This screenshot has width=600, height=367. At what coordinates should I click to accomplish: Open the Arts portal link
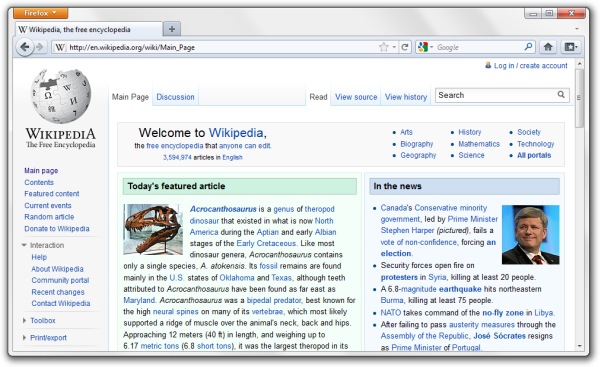click(x=406, y=132)
